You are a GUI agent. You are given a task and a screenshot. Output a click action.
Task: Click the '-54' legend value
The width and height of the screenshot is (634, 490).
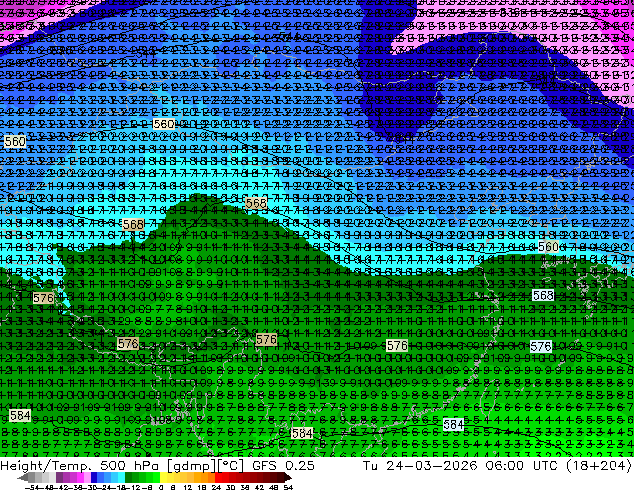click(32, 487)
